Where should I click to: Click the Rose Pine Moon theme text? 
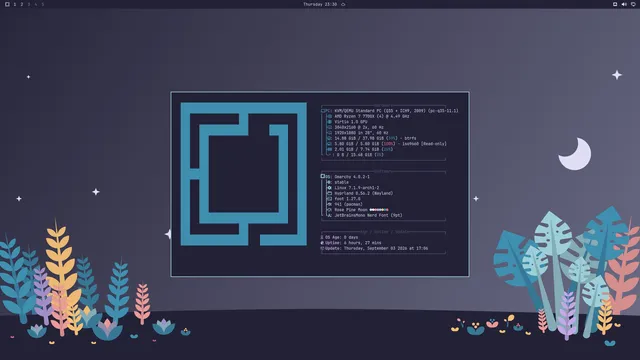pos(351,210)
